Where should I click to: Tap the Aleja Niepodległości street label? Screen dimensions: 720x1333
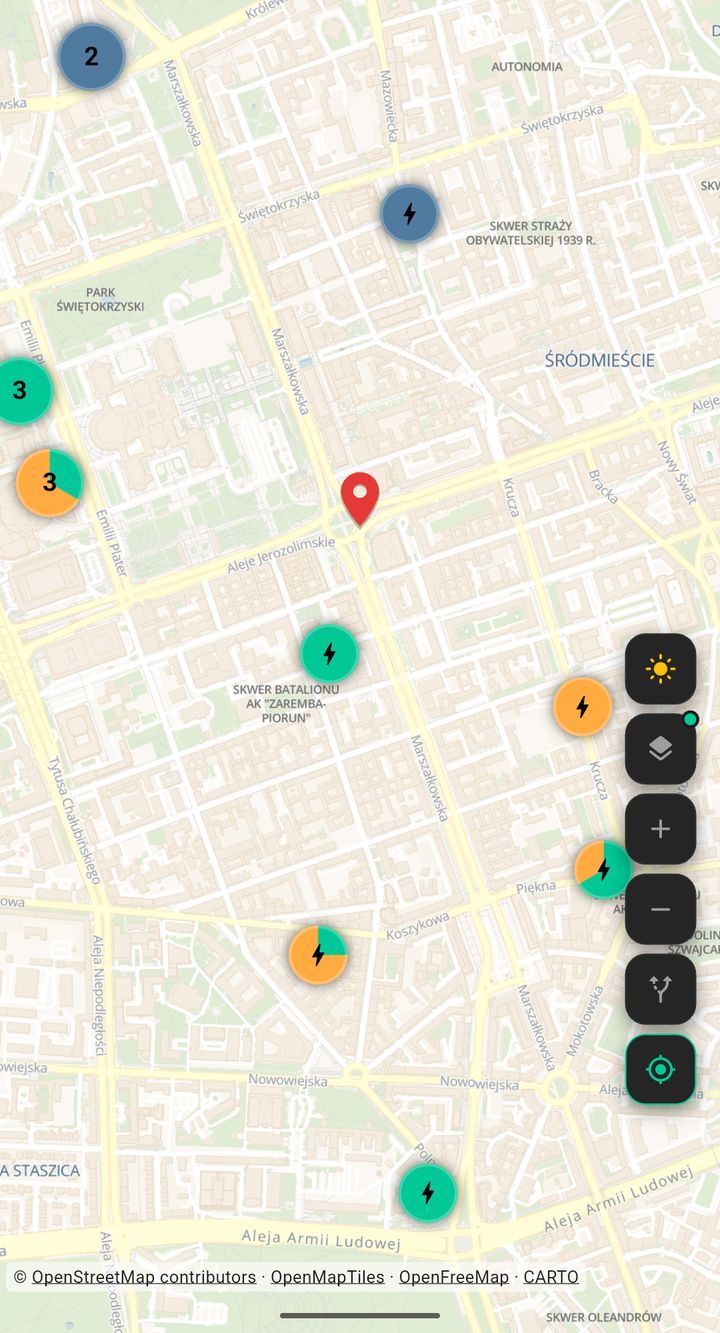[x=99, y=995]
